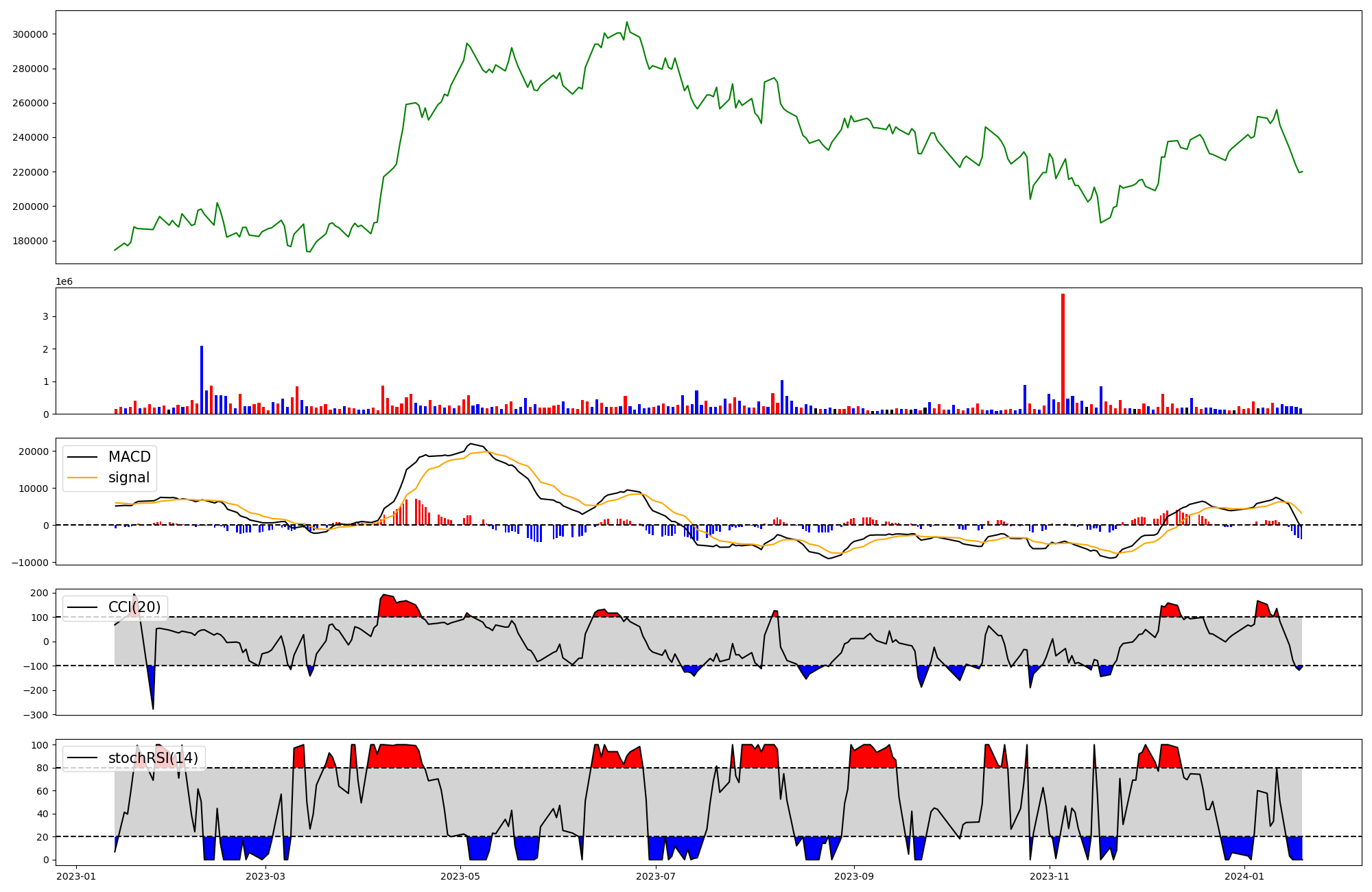The image size is (1372, 892).
Task: Click the tallest red volume bar
Action: 1063,353
